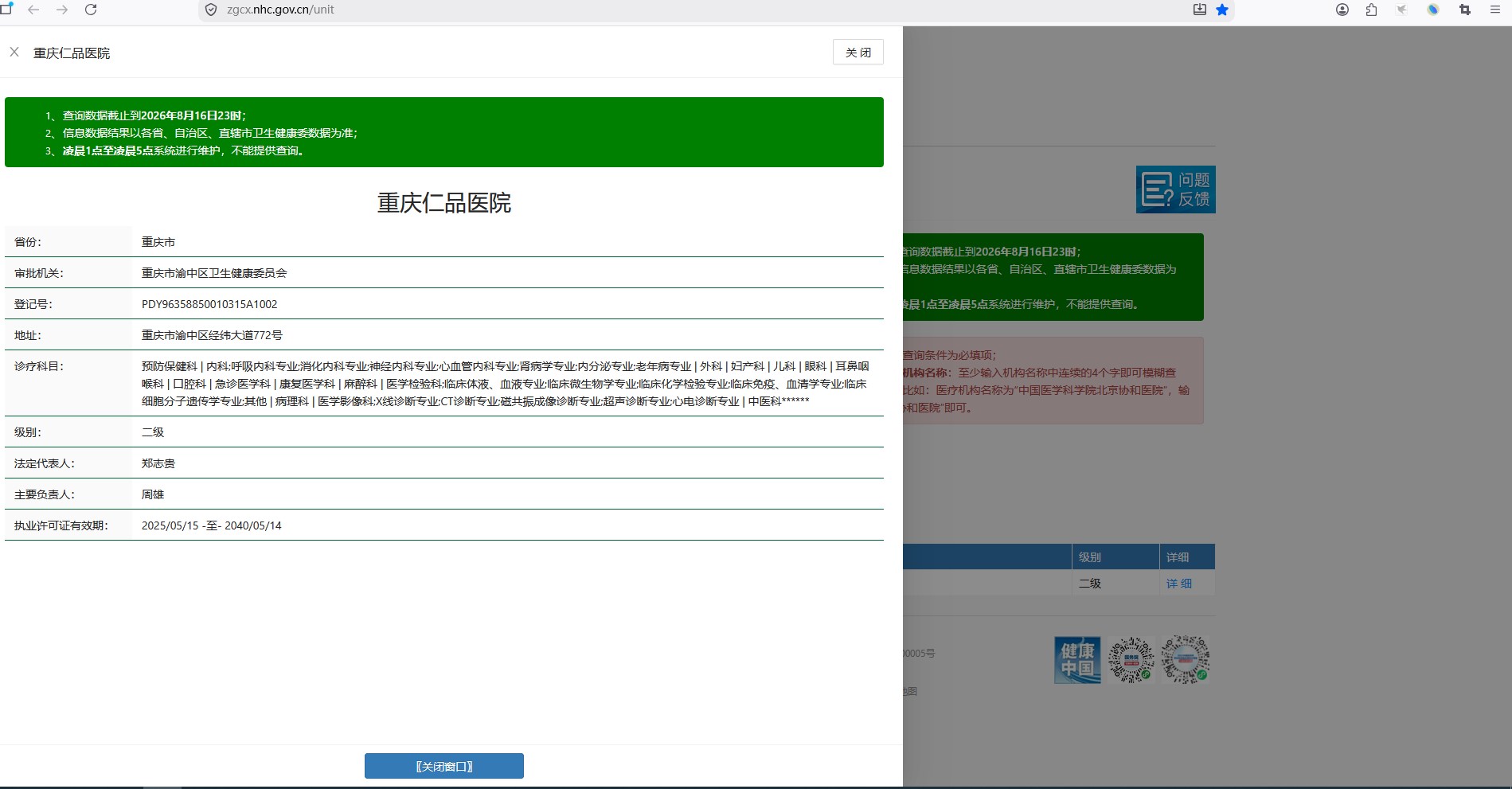
Task: Click the install/download page icon in address bar
Action: click(1200, 10)
